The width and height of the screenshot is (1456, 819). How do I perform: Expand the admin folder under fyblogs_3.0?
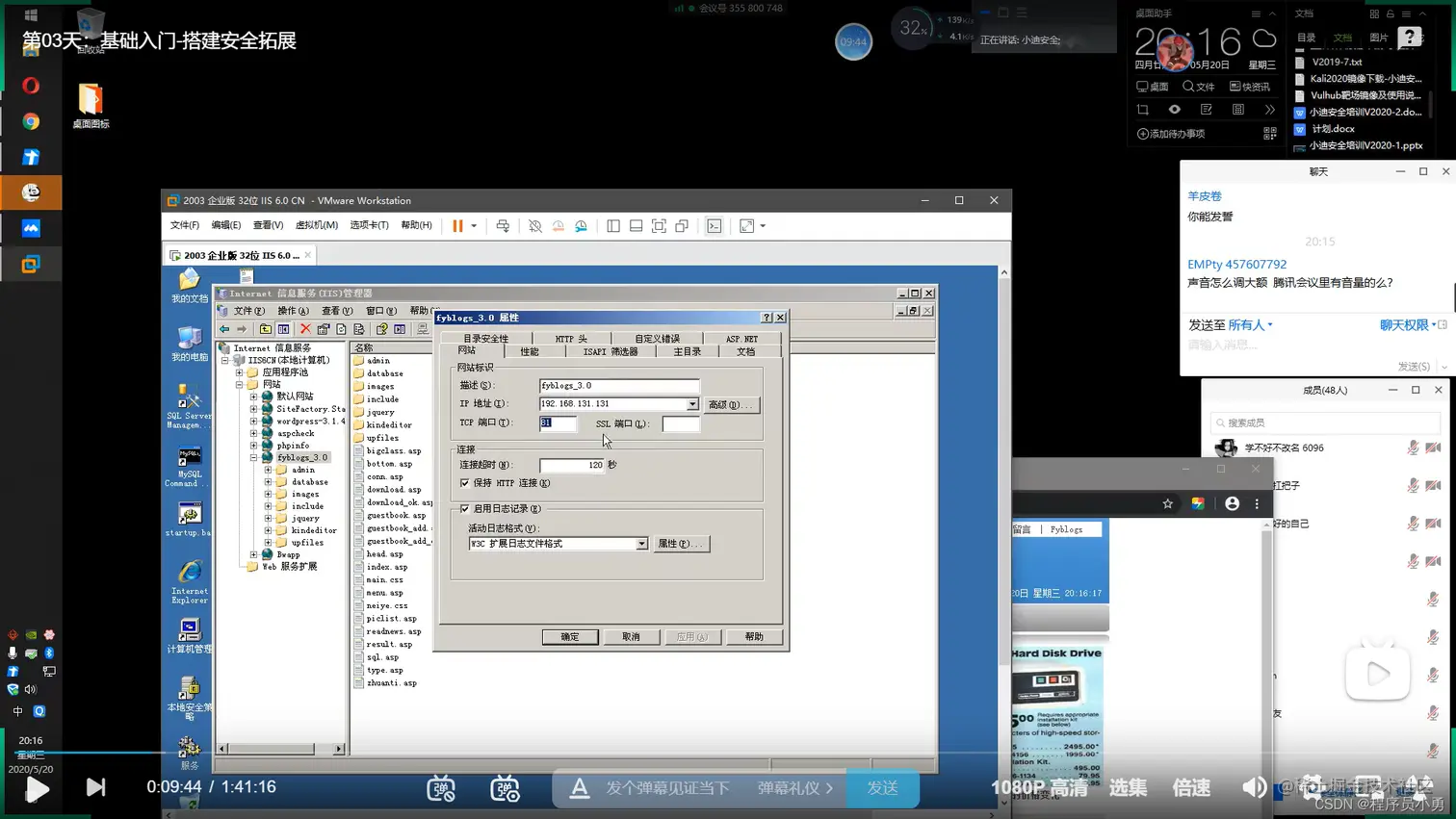pyautogui.click(x=269, y=471)
